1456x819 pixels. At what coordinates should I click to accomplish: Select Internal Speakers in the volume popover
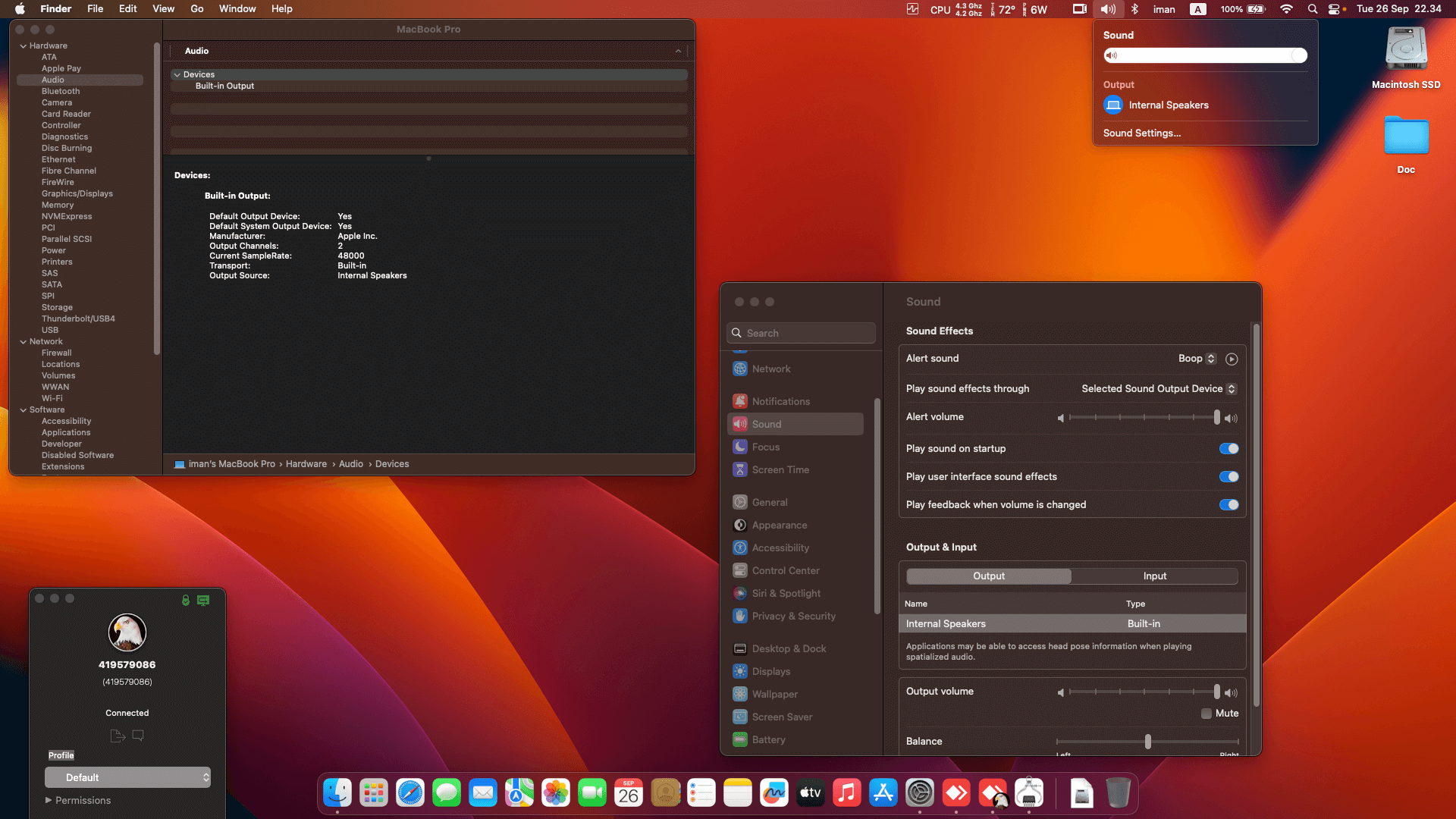coord(1169,105)
